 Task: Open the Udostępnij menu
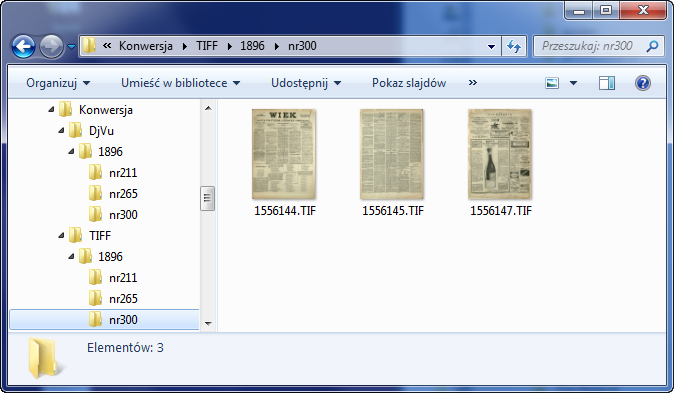tap(306, 83)
